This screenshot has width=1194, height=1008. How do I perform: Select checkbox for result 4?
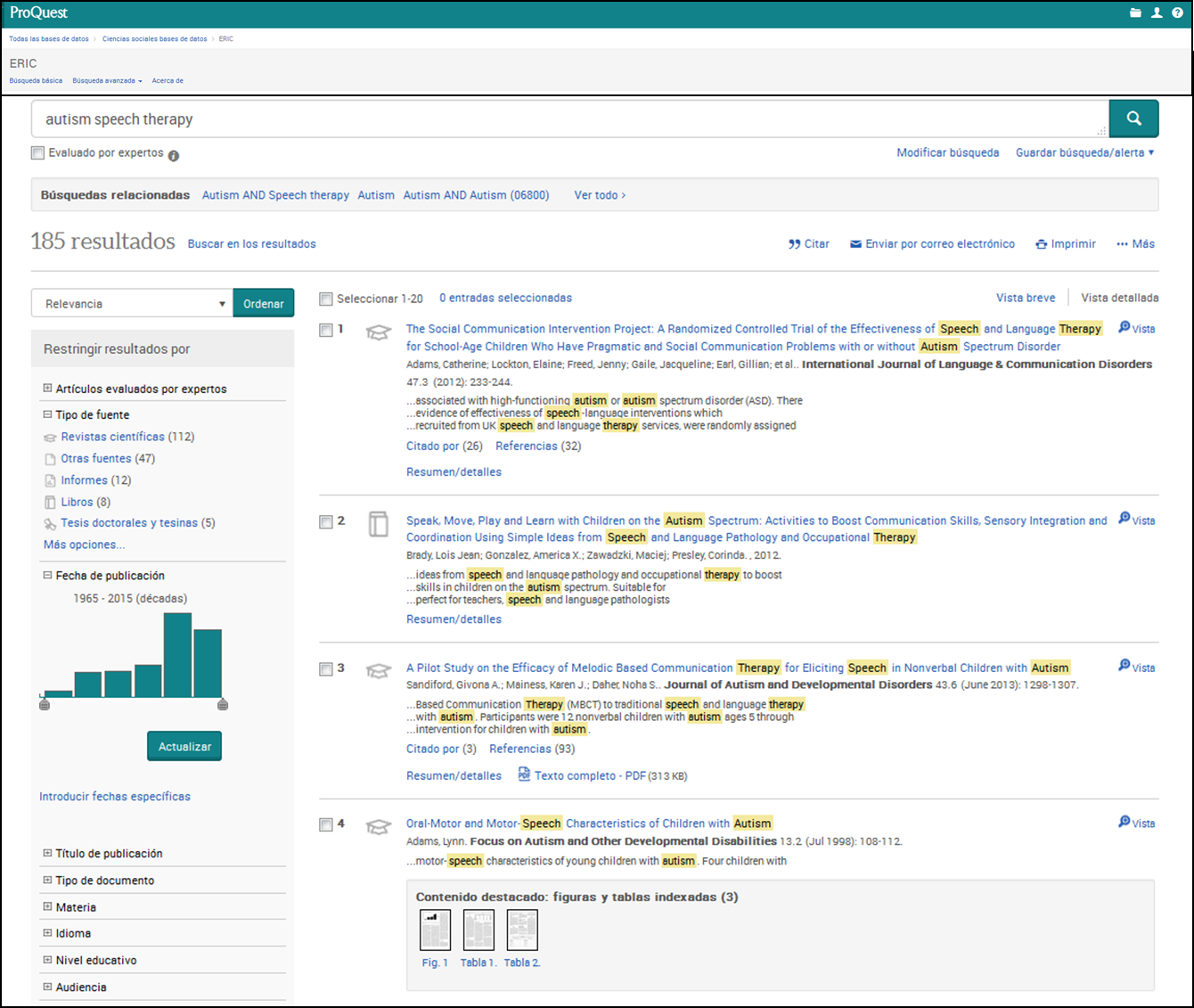(326, 825)
